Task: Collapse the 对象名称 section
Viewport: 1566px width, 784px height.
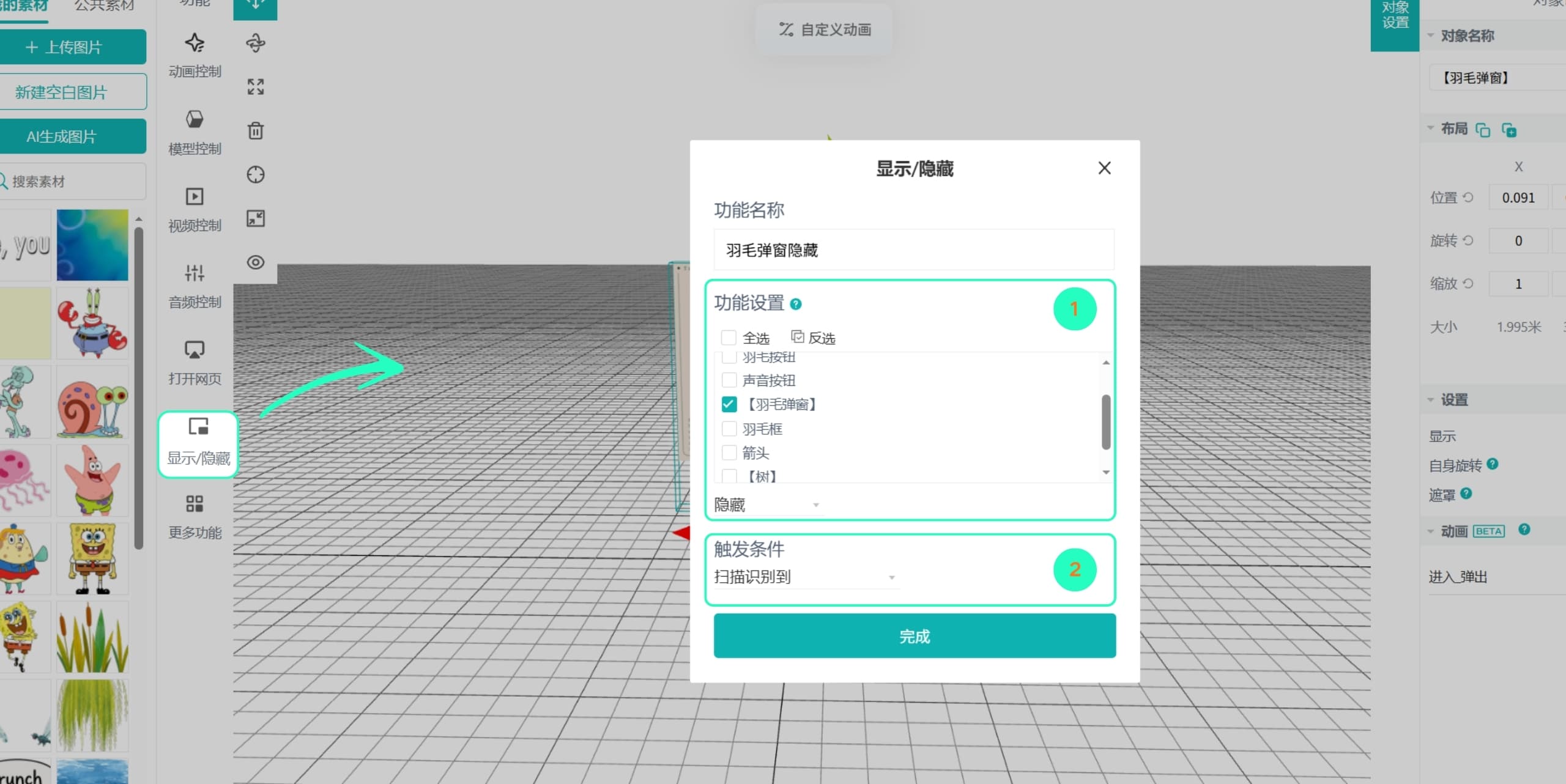Action: [x=1431, y=35]
